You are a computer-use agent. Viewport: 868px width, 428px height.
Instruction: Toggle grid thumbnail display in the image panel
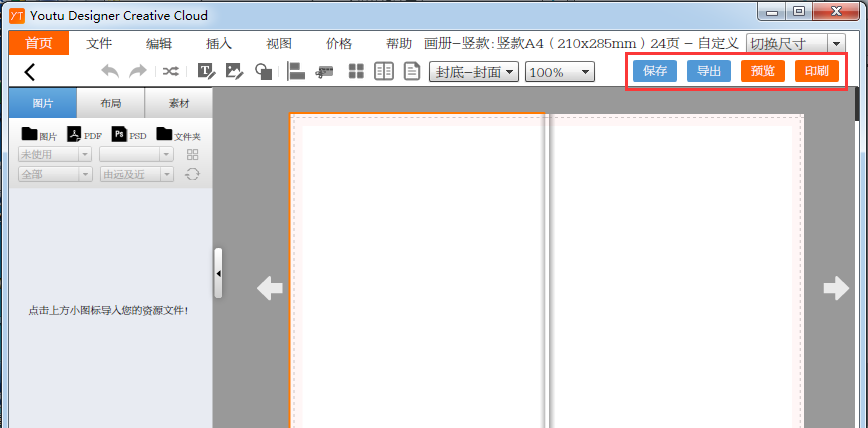click(x=192, y=154)
